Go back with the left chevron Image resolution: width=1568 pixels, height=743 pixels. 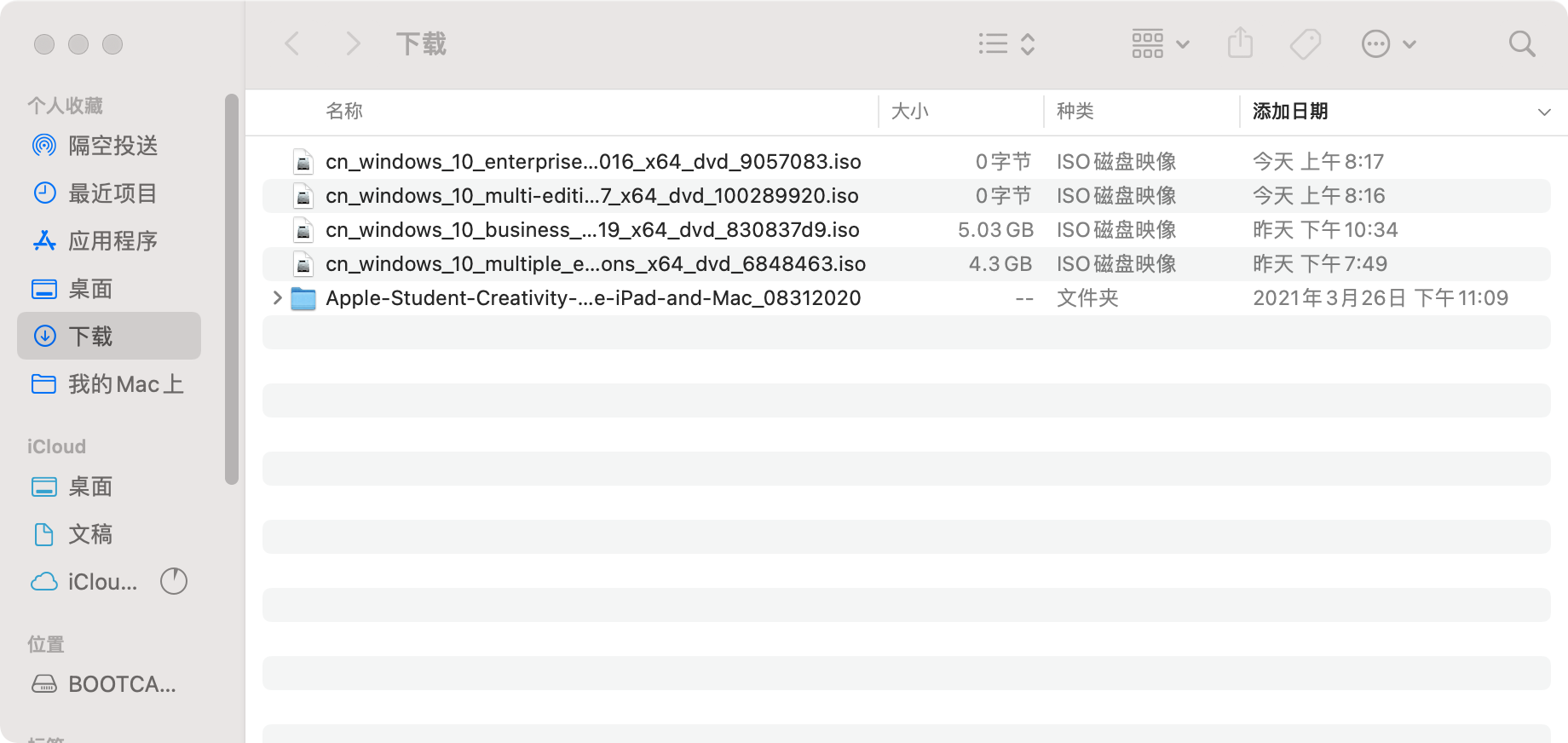pos(292,43)
